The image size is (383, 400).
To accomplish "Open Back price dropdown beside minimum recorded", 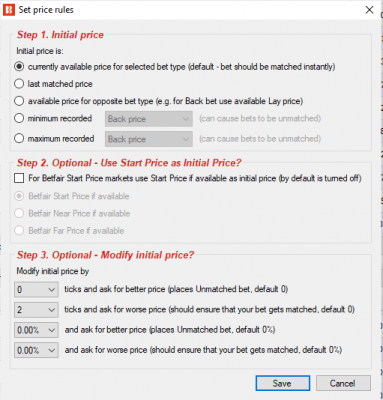I will coord(149,119).
